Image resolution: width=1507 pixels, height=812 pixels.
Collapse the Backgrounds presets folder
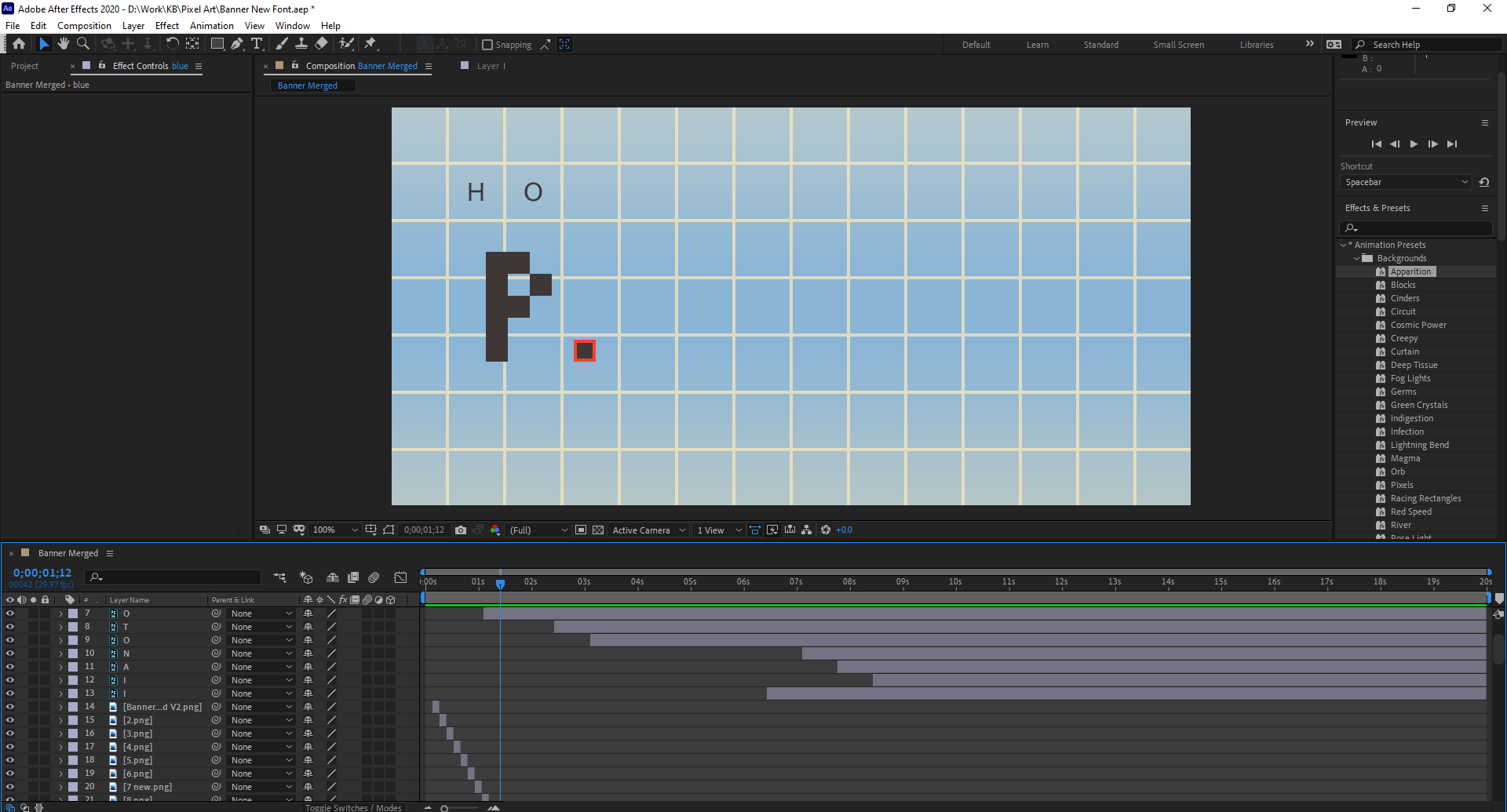pos(1356,258)
